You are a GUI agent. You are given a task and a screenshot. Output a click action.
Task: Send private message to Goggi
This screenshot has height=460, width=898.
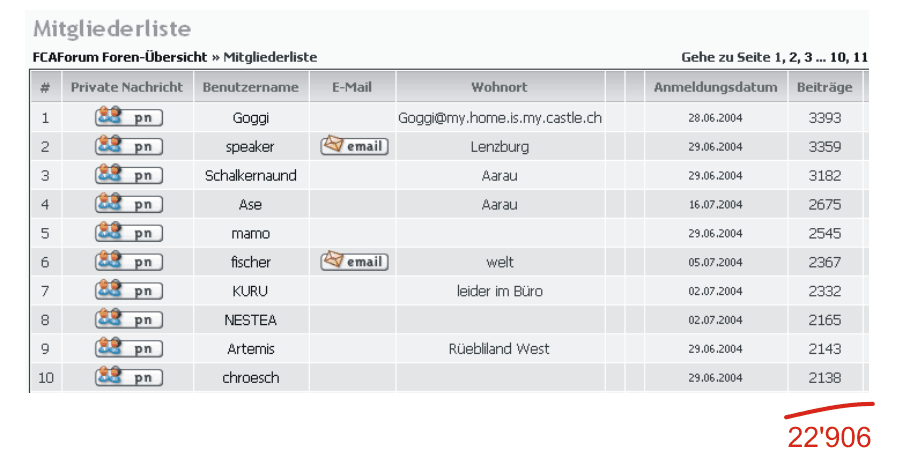(129, 117)
